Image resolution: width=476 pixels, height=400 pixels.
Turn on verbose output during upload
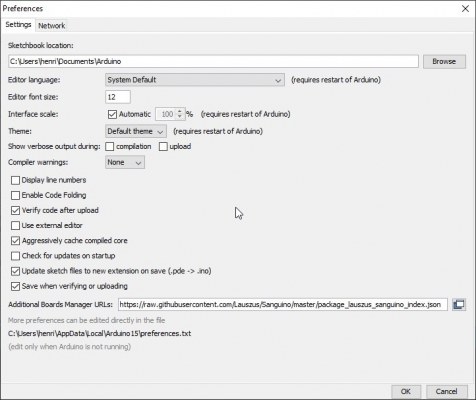(163, 147)
